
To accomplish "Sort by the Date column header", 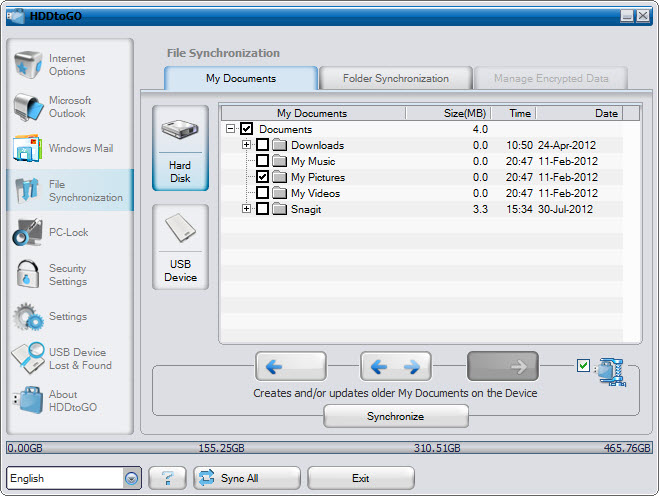I will [579, 113].
